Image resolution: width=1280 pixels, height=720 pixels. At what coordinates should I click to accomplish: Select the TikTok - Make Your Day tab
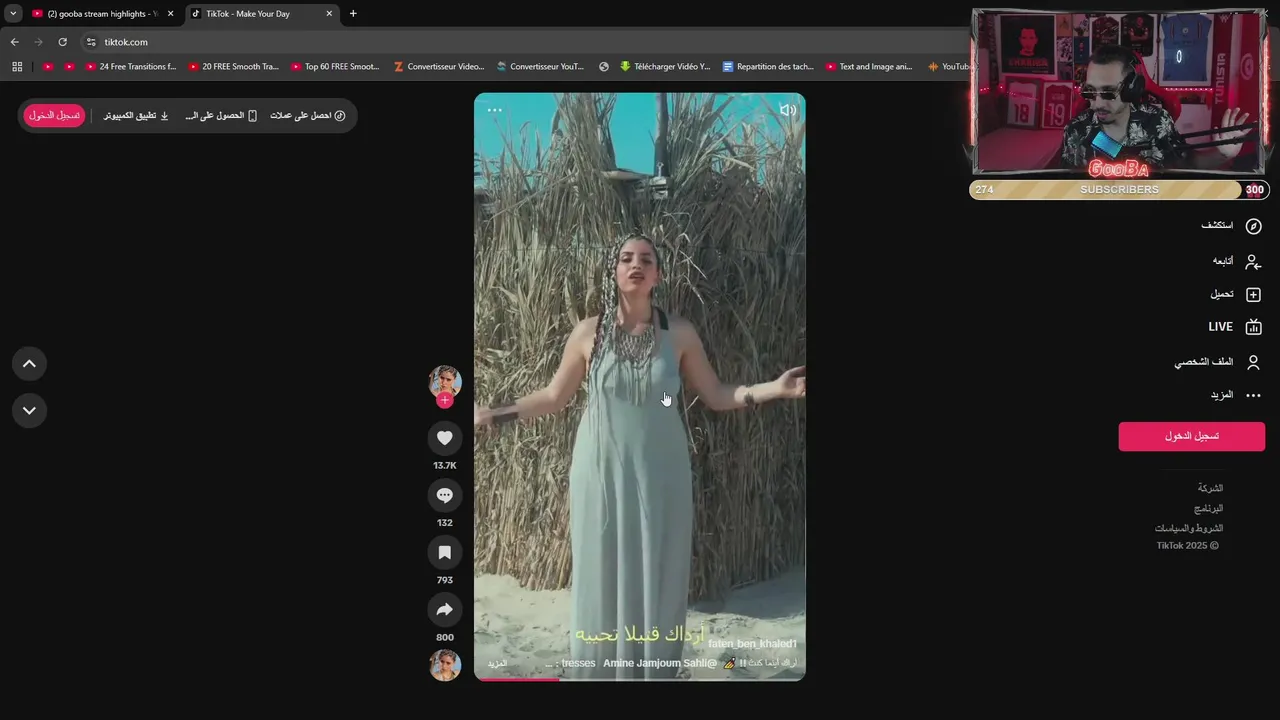(x=260, y=14)
